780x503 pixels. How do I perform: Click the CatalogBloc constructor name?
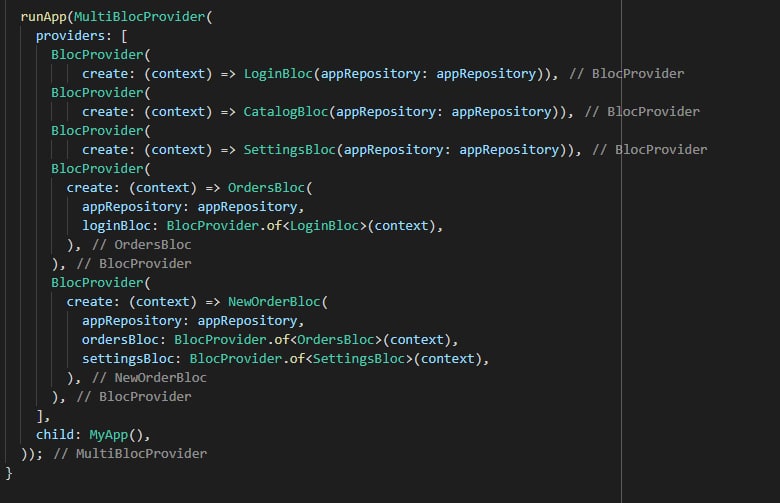tap(286, 111)
